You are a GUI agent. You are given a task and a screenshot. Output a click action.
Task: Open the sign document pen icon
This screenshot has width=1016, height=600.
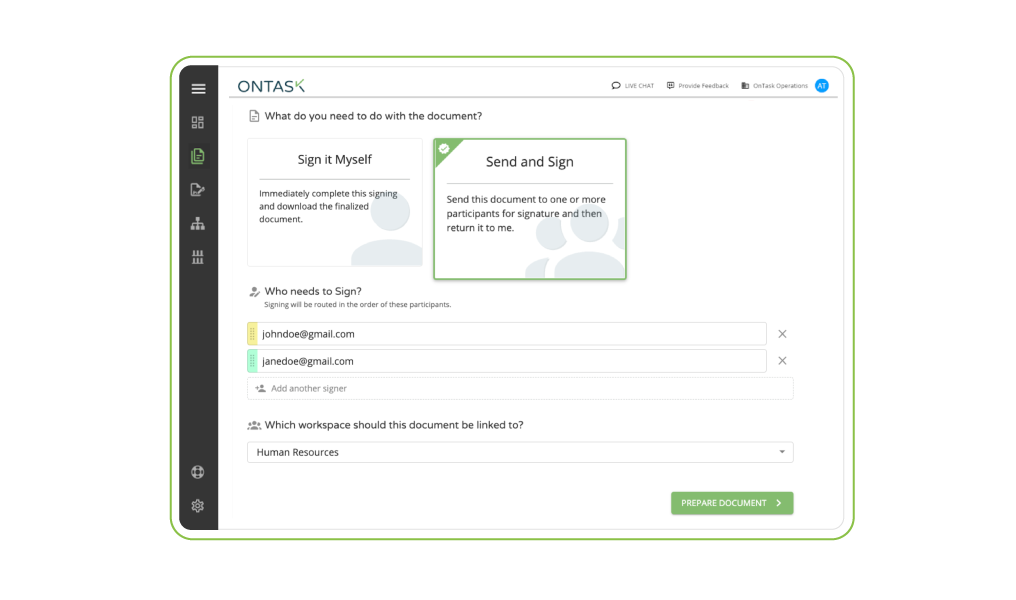tap(198, 190)
